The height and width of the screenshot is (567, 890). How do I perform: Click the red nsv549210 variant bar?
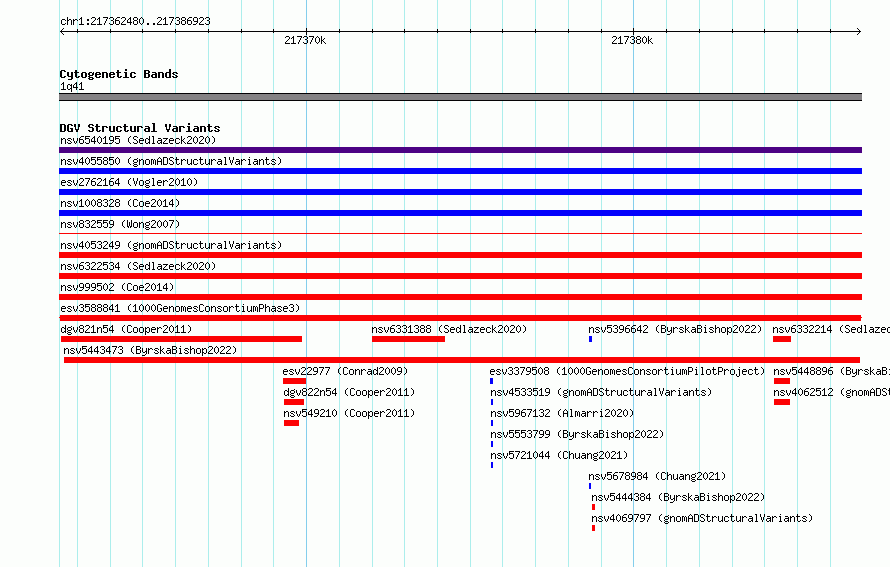(x=291, y=423)
